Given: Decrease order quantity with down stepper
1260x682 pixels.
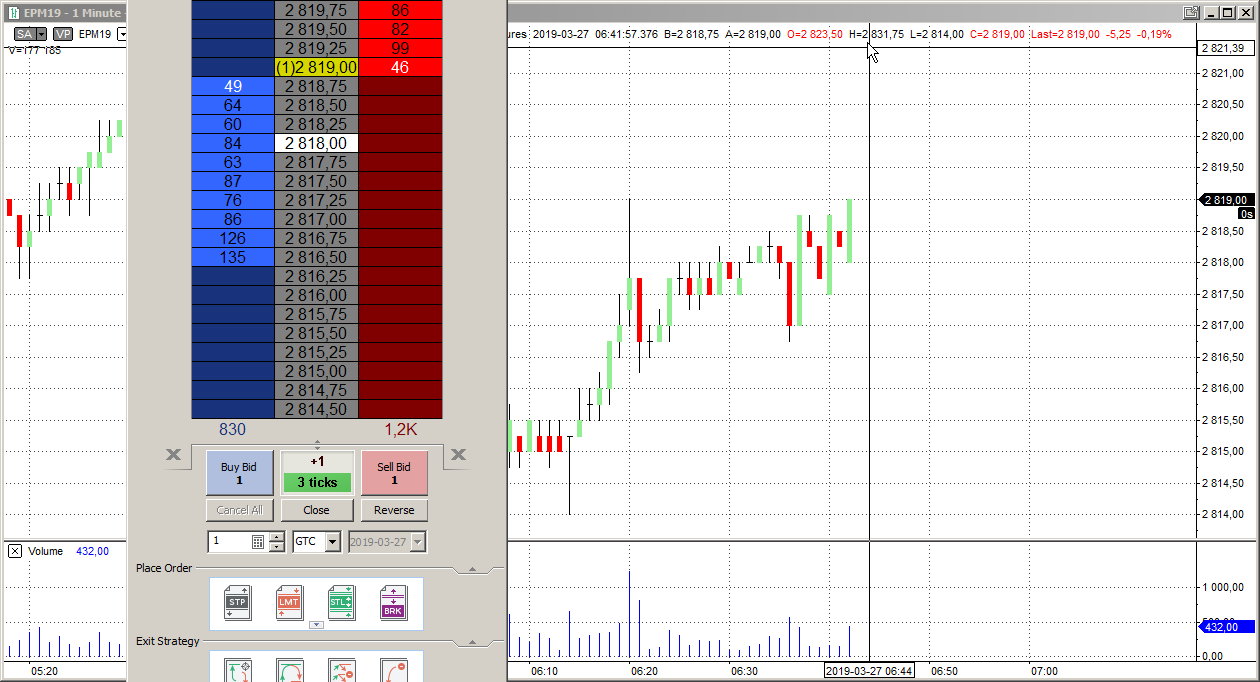Looking at the screenshot, I should (x=275, y=546).
